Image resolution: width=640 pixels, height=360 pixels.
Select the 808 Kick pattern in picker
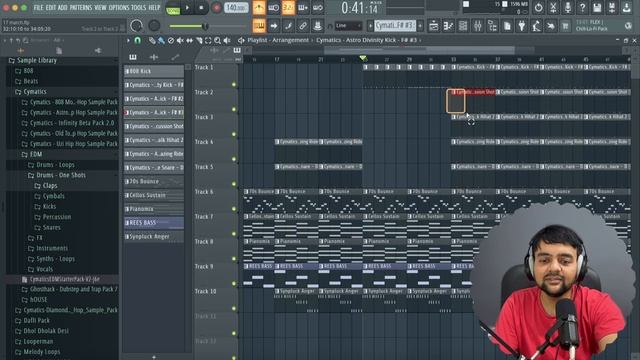[154, 71]
